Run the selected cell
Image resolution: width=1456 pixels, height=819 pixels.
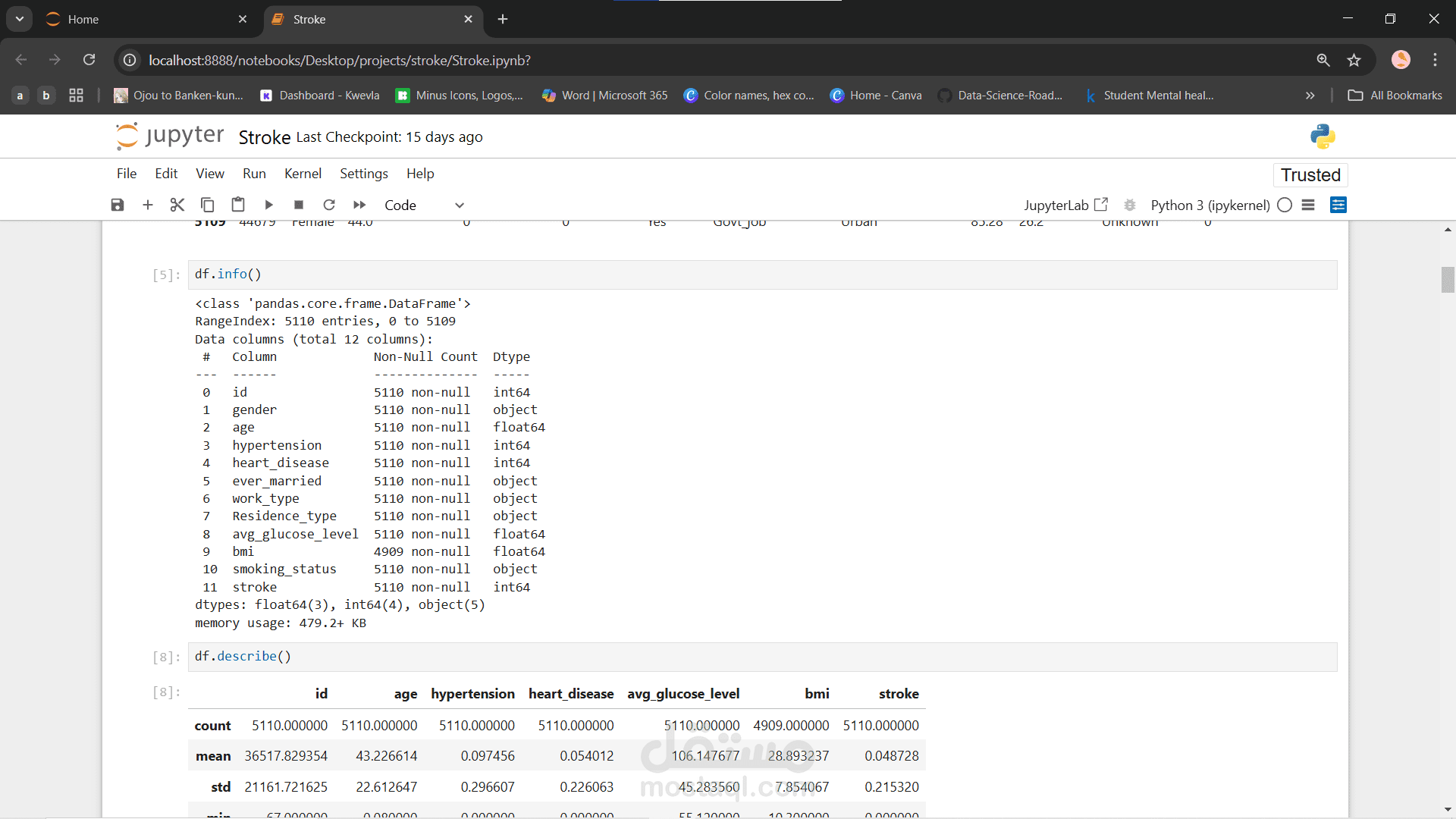pos(268,205)
